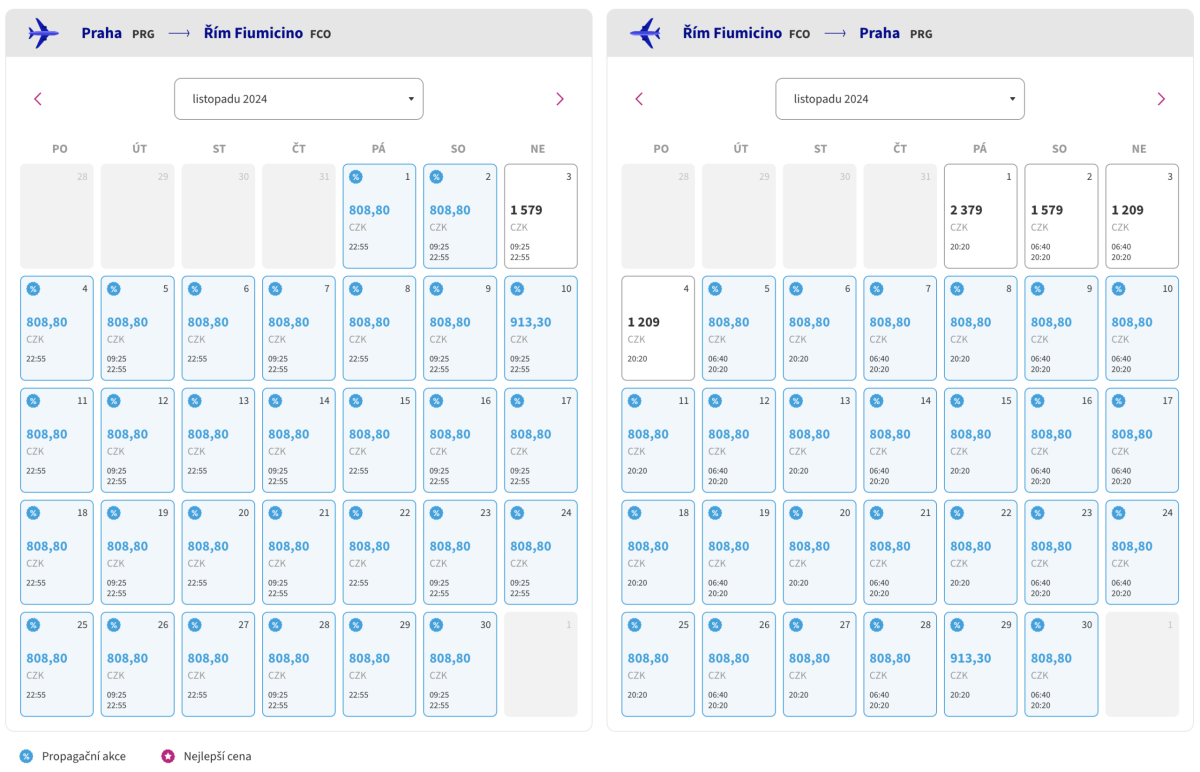Select November 1 return for 2 379 CZK
This screenshot has height=772, width=1200.
tap(980, 216)
